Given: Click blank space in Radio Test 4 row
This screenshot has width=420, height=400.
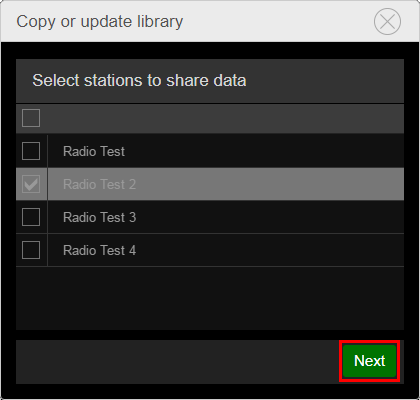Looking at the screenshot, I should (270, 250).
